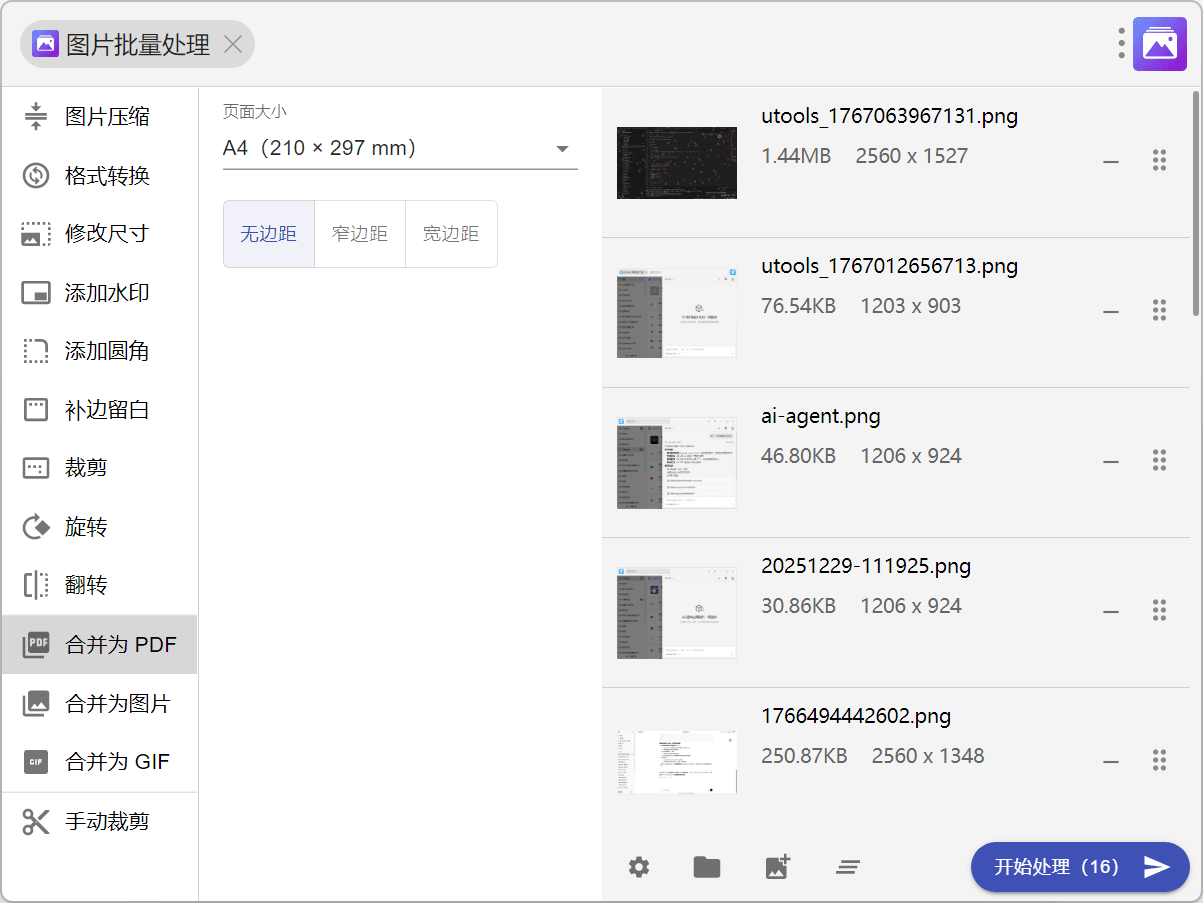Click the image list vertical scrollbar

pyautogui.click(x=1196, y=205)
